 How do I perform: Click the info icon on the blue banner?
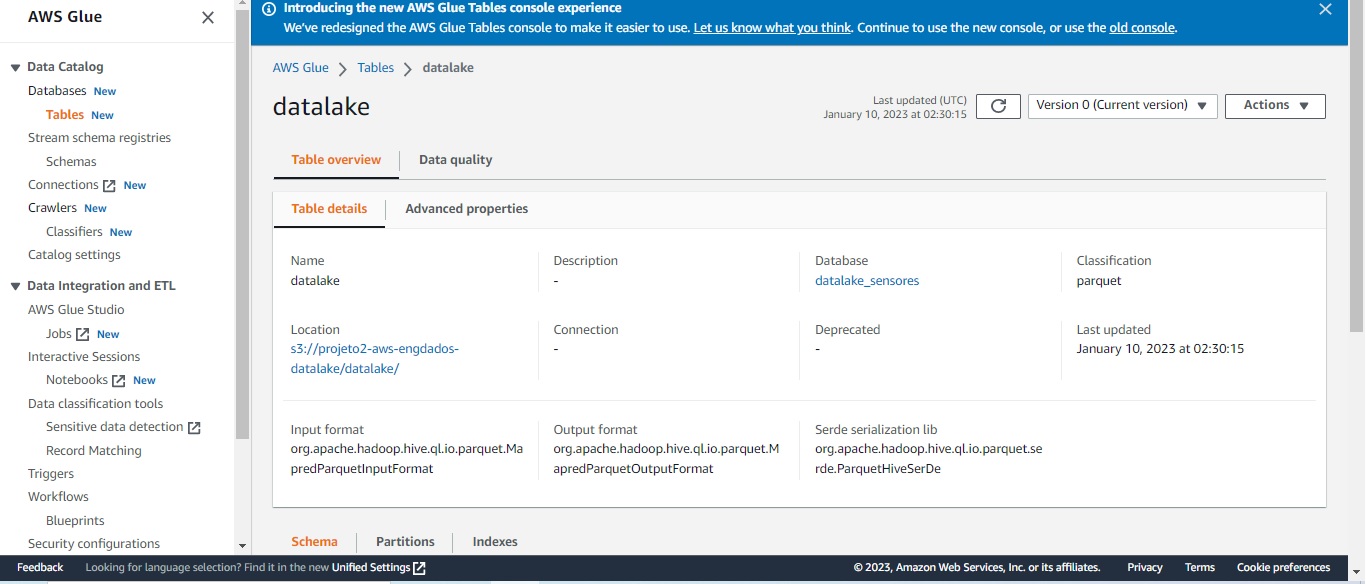pos(268,8)
